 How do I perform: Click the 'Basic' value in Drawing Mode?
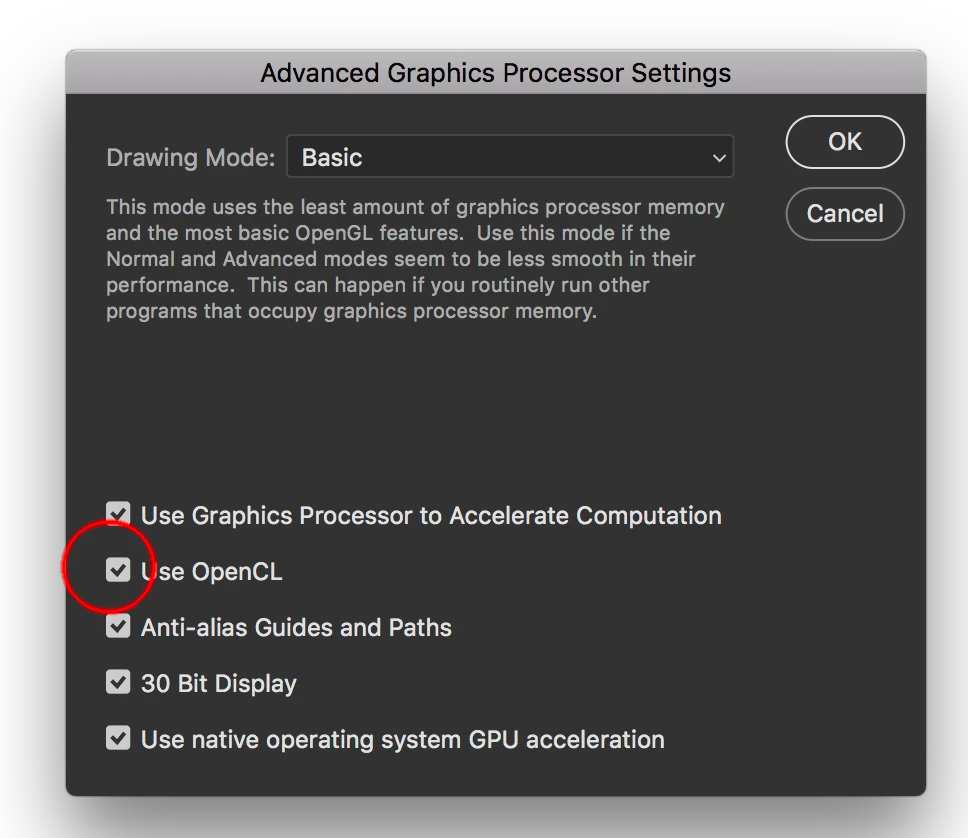click(332, 158)
